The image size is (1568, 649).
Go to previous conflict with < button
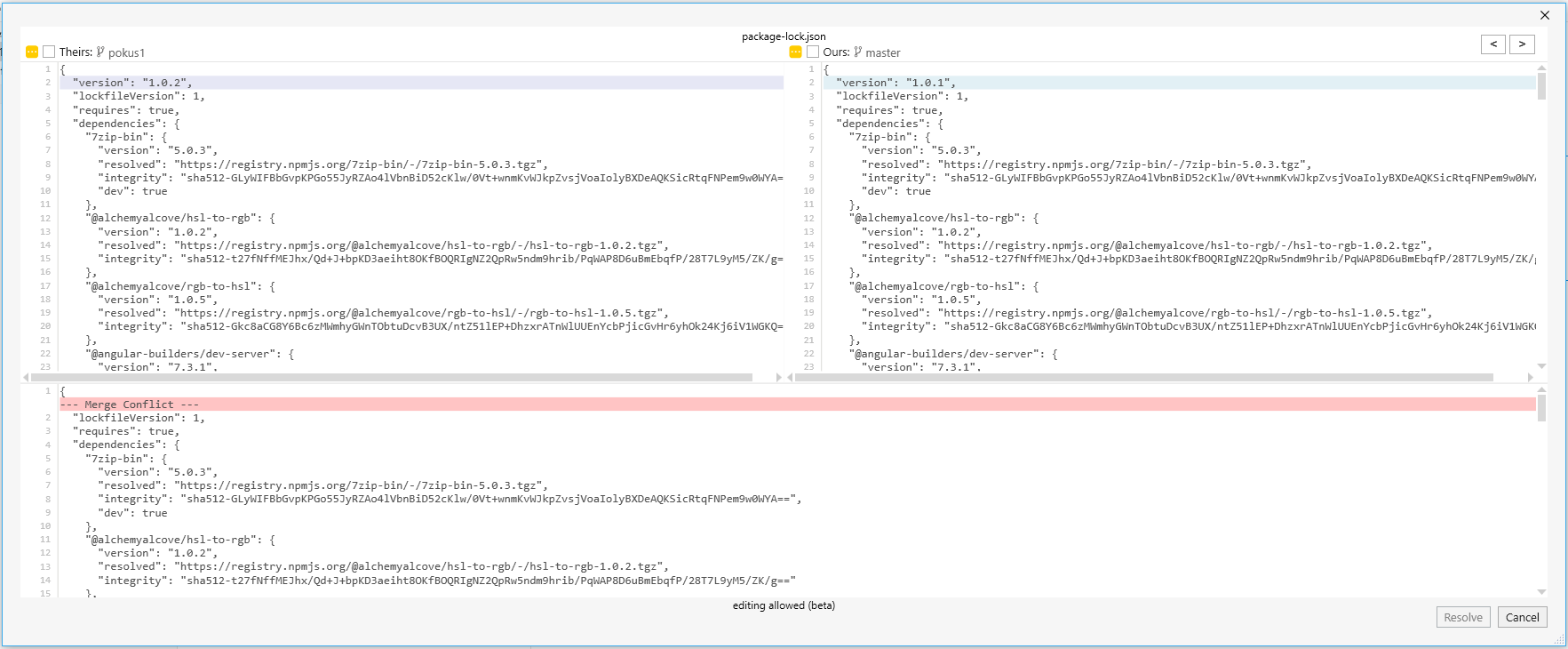(x=1493, y=44)
